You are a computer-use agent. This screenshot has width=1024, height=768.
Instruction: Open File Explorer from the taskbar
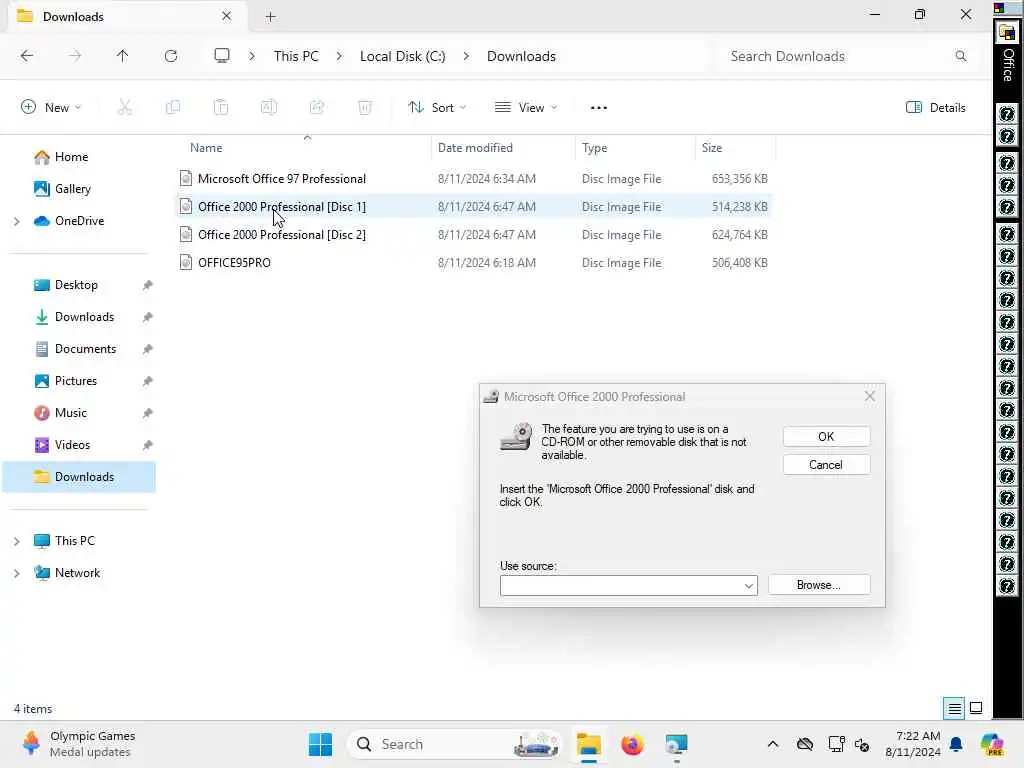coord(588,744)
